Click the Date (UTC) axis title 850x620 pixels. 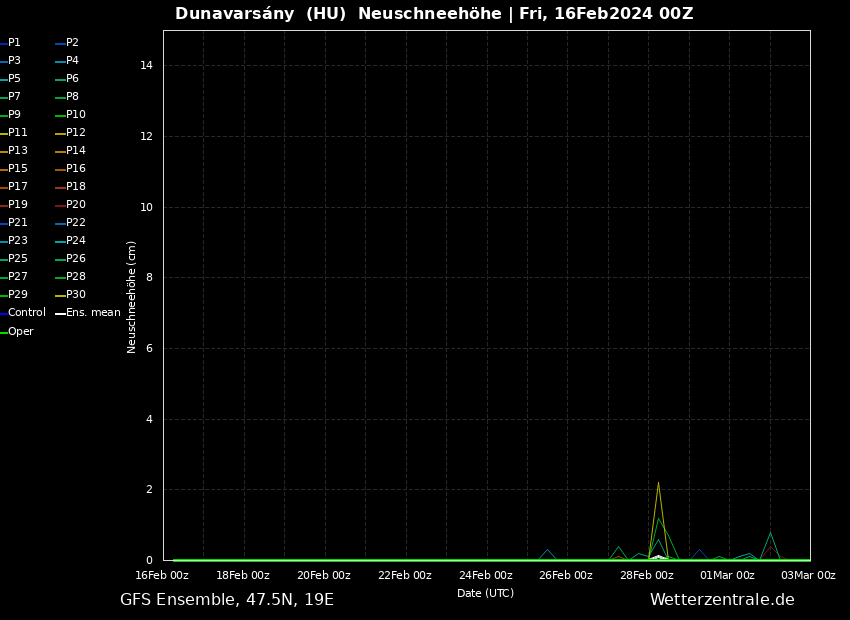(485, 594)
